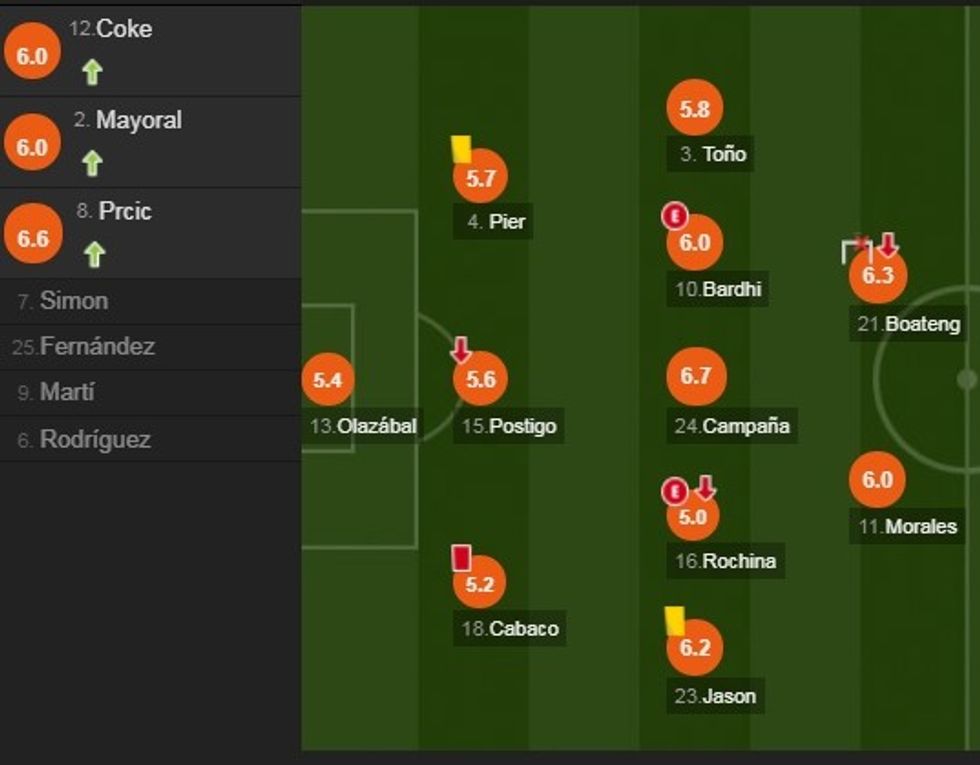Click the yellow card icon above Pier
Image resolution: width=980 pixels, height=765 pixels.
pyautogui.click(x=461, y=149)
